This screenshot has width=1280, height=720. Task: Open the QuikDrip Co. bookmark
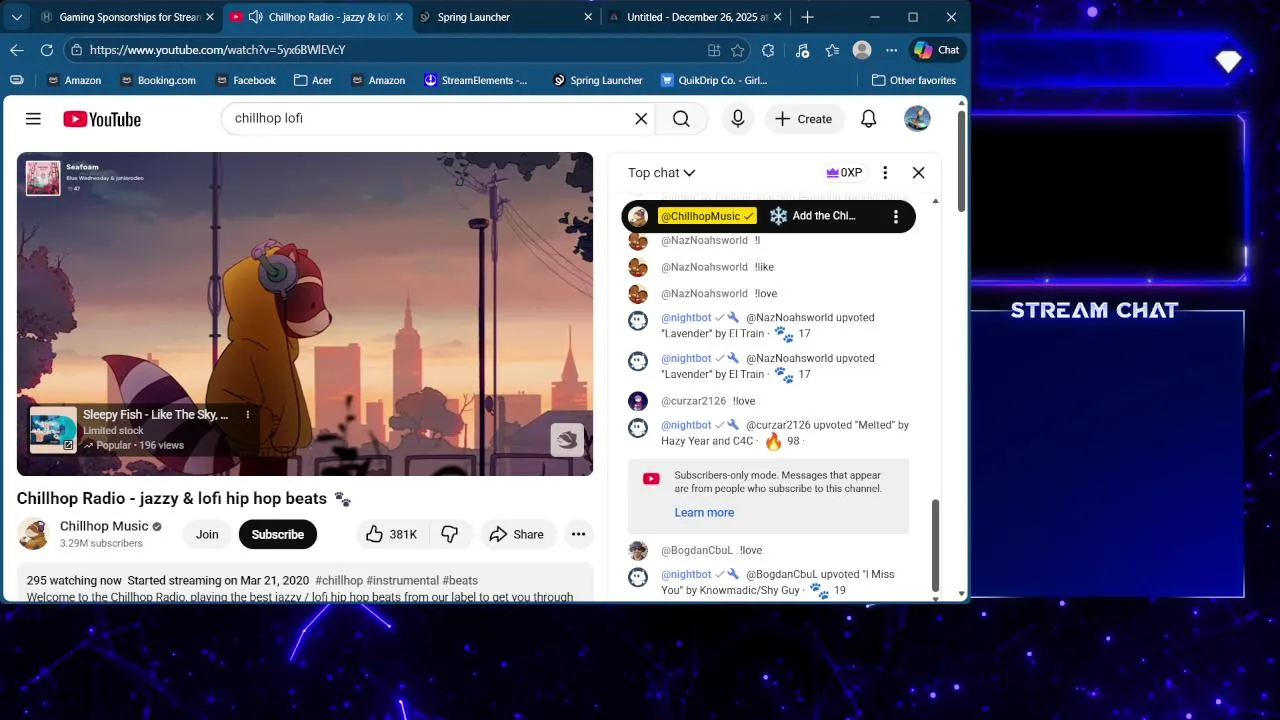click(714, 80)
